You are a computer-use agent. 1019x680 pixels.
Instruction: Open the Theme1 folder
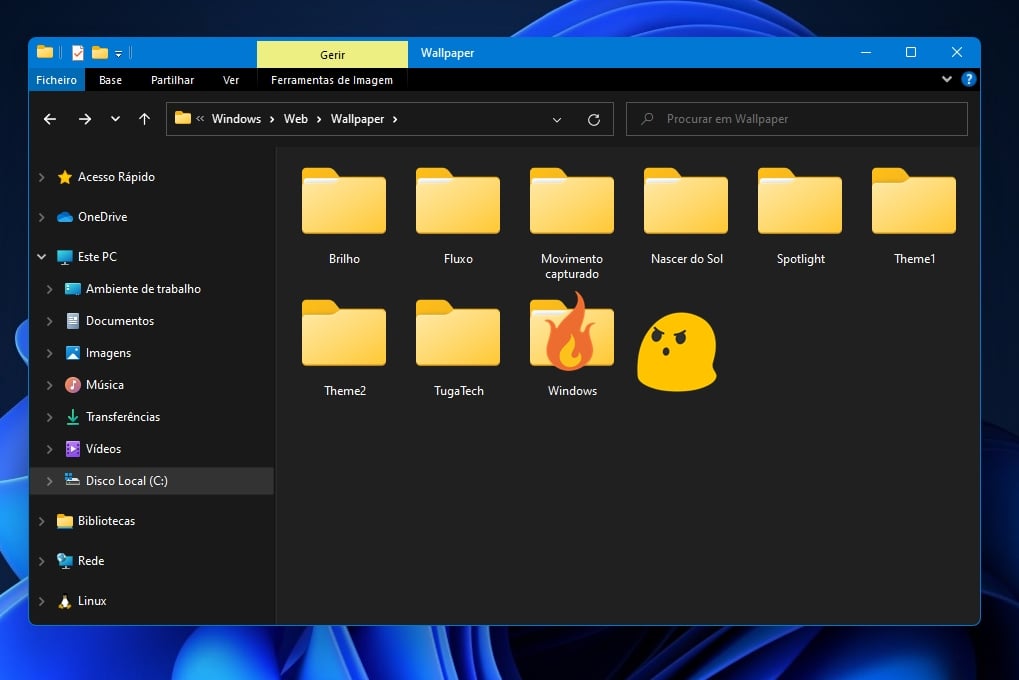click(914, 215)
